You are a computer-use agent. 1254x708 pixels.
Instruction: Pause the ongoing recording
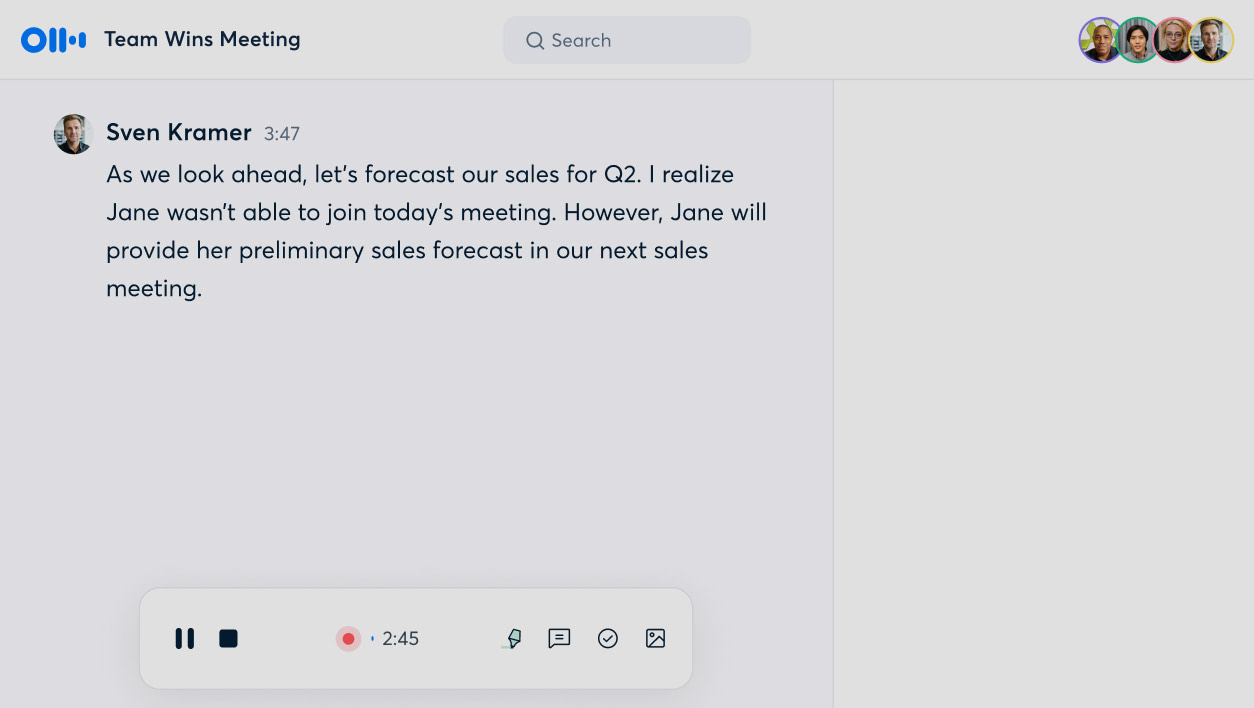(184, 638)
